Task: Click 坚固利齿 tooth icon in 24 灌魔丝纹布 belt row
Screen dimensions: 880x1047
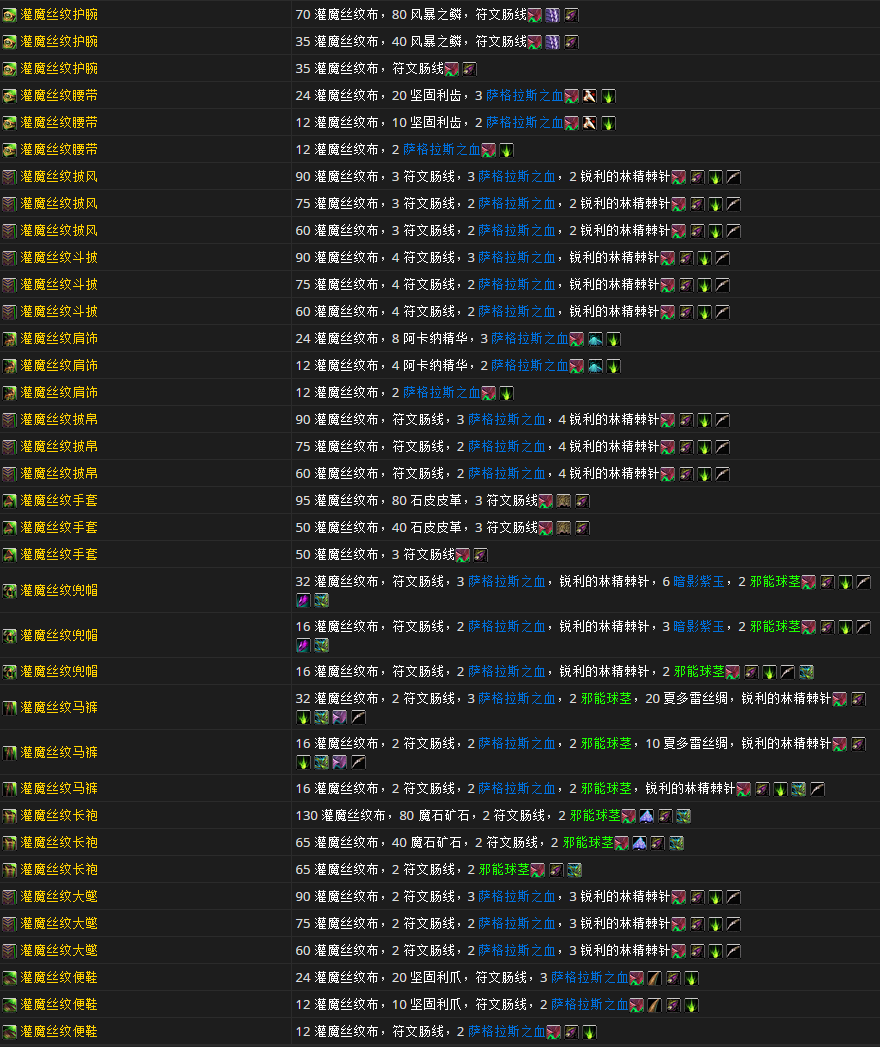Action: pos(590,96)
